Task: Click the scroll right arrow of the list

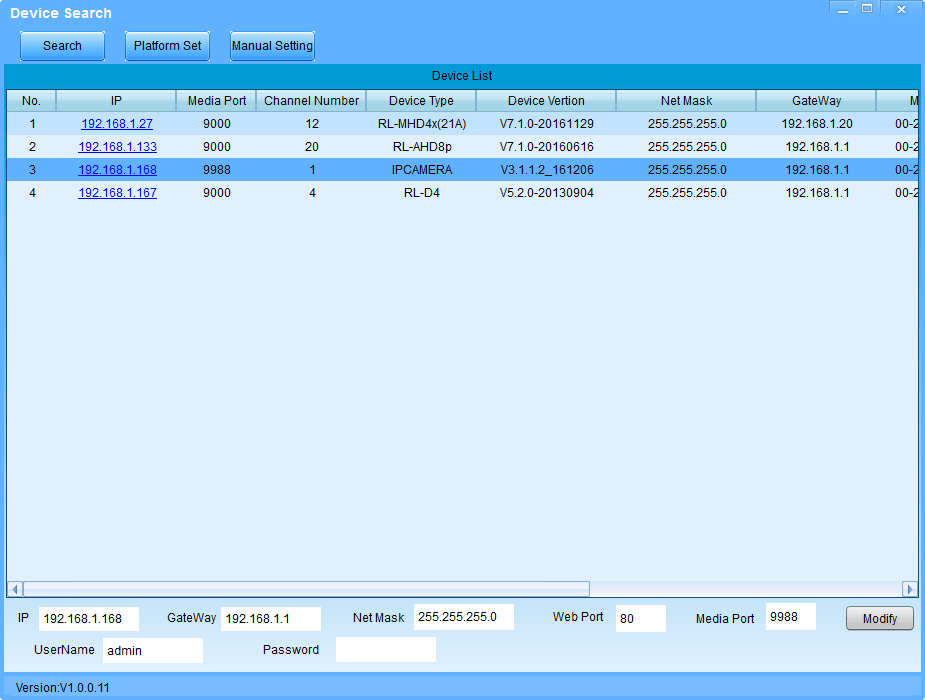Action: point(910,589)
